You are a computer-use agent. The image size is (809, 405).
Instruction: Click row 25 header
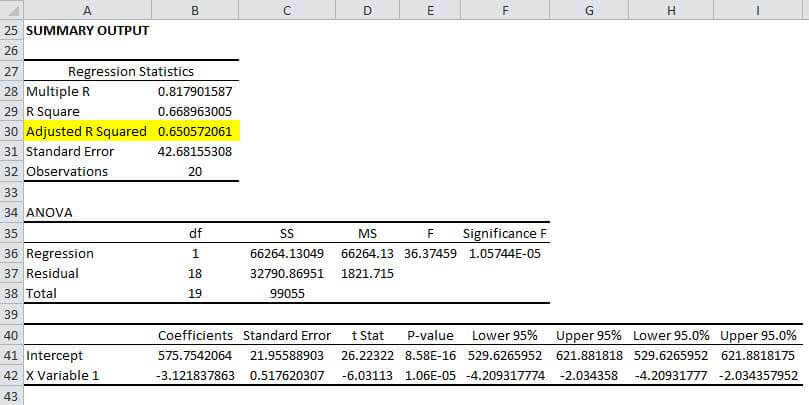(x=11, y=31)
